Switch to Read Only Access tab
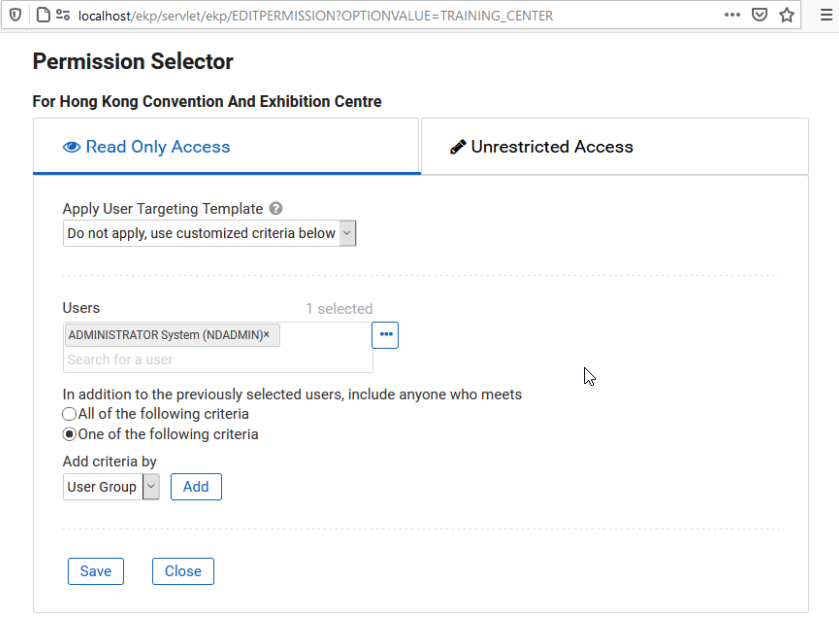The height and width of the screenshot is (631, 839). pyautogui.click(x=226, y=147)
